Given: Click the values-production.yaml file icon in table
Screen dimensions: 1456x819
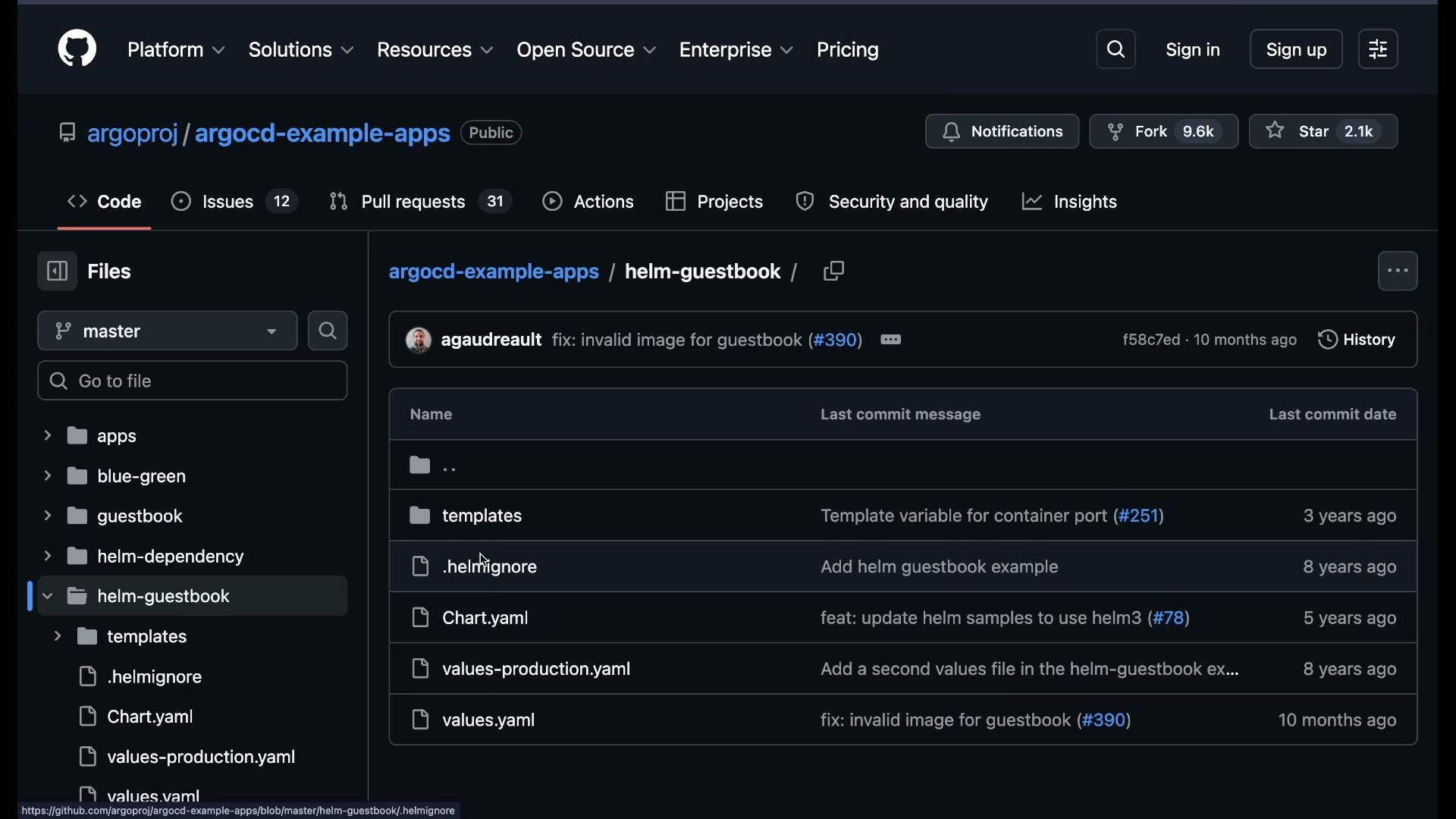Looking at the screenshot, I should click(420, 669).
